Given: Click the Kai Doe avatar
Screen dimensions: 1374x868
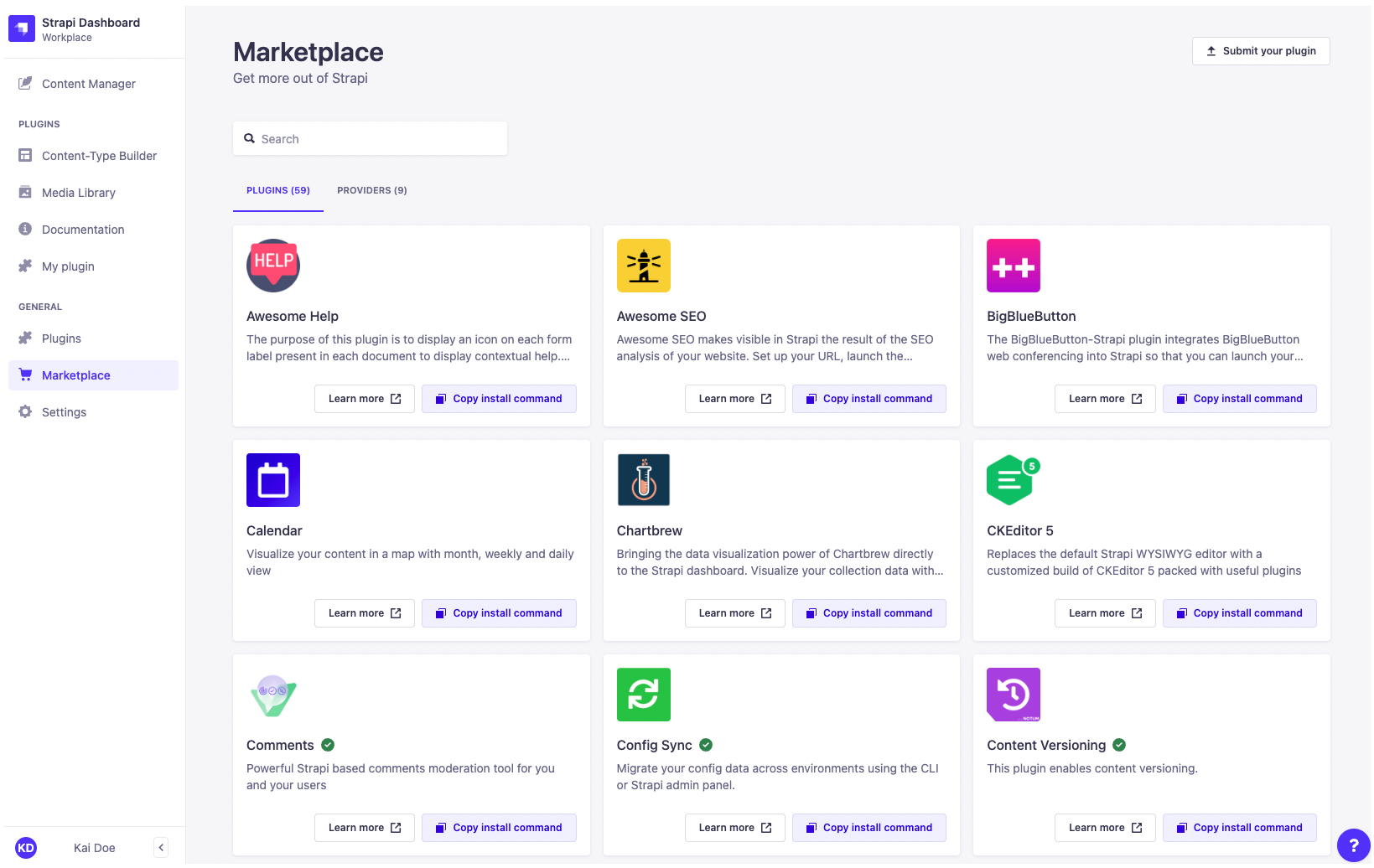Looking at the screenshot, I should 26,847.
